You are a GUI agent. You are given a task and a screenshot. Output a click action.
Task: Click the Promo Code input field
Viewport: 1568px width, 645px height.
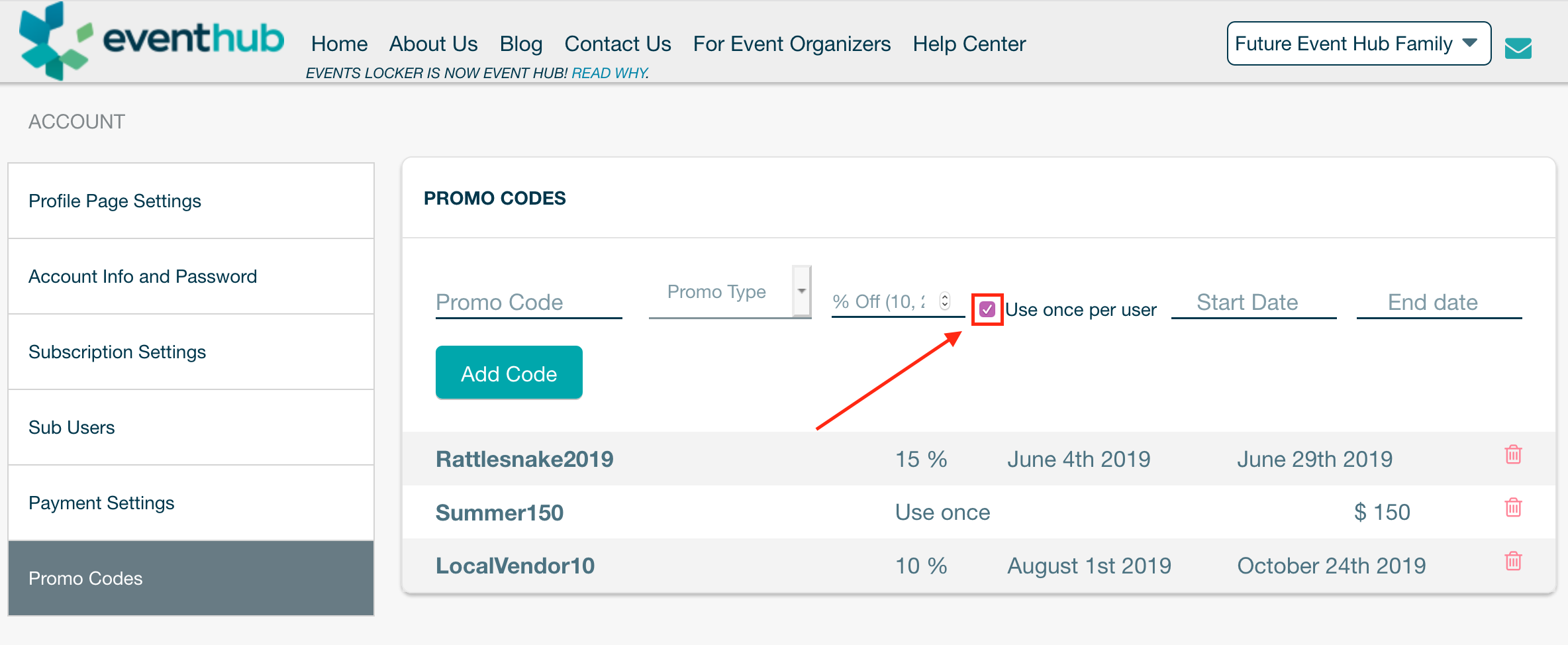click(527, 301)
